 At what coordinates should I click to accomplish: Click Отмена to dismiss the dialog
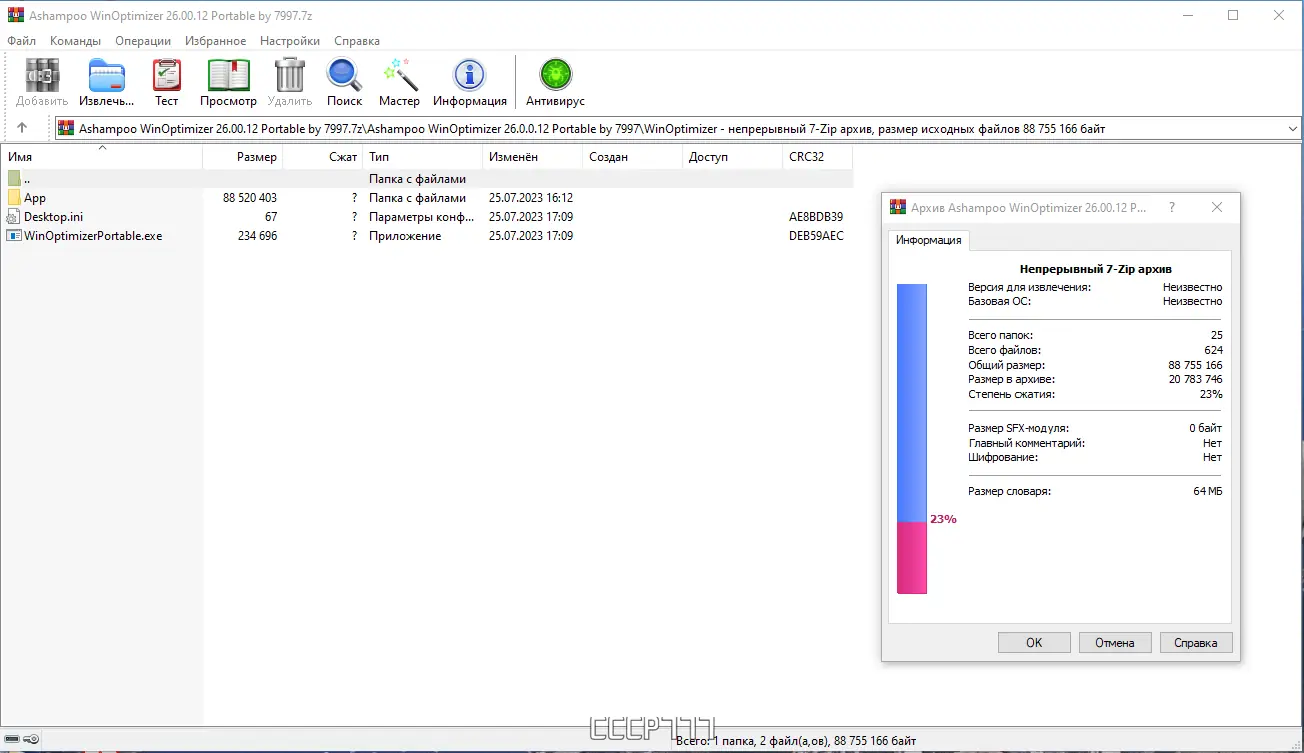[1115, 642]
